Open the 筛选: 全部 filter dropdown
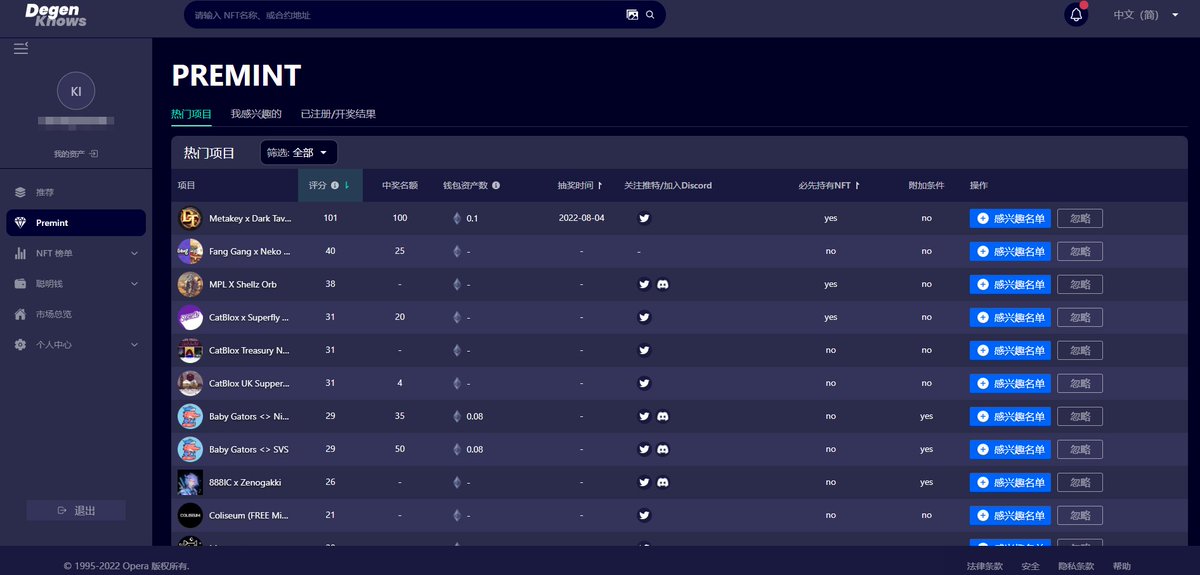 point(299,152)
